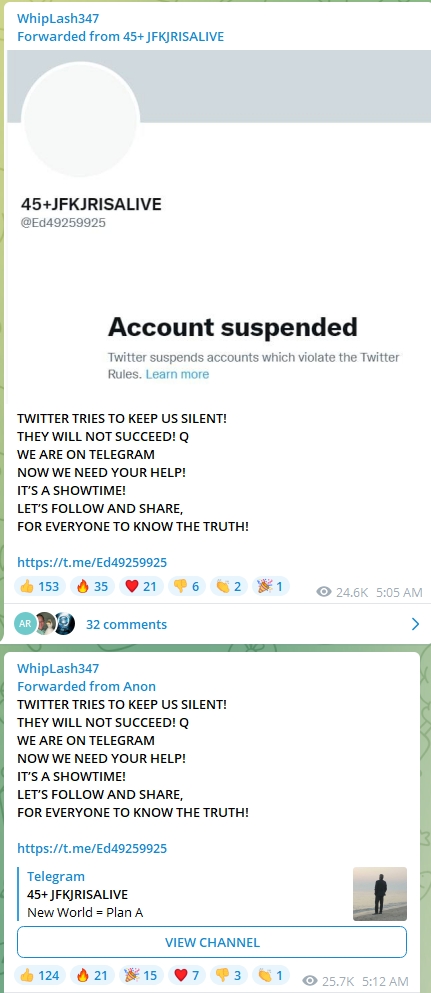431x993 pixels.
Task: Open the suspended account screenshot image
Action: click(x=215, y=223)
